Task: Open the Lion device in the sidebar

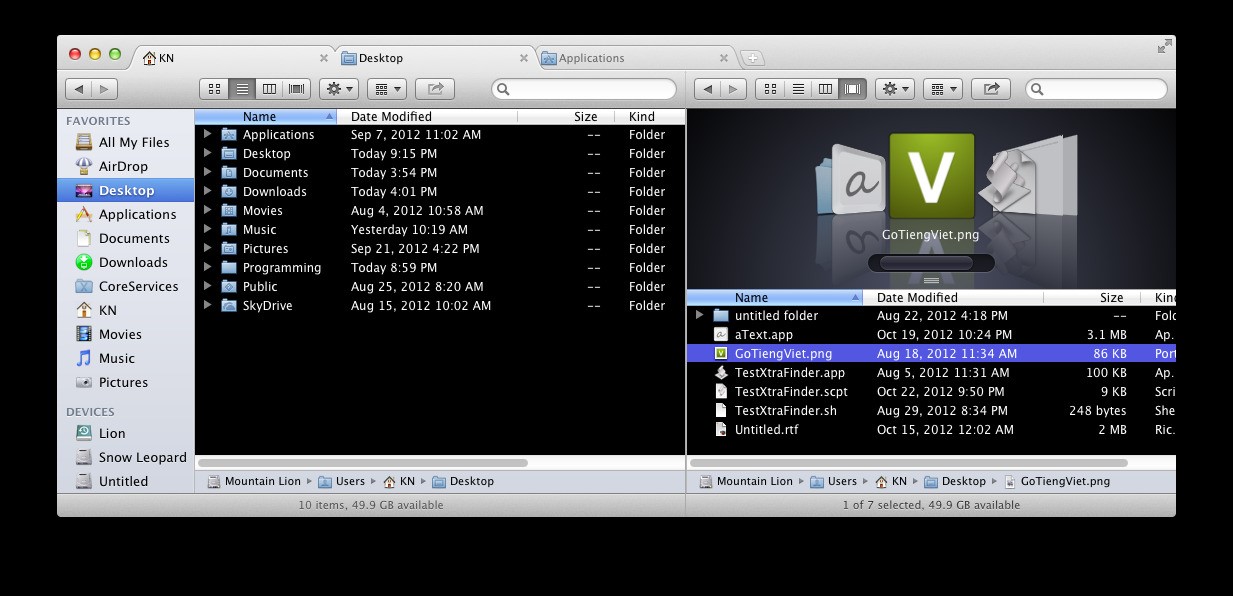Action: pyautogui.click(x=114, y=433)
